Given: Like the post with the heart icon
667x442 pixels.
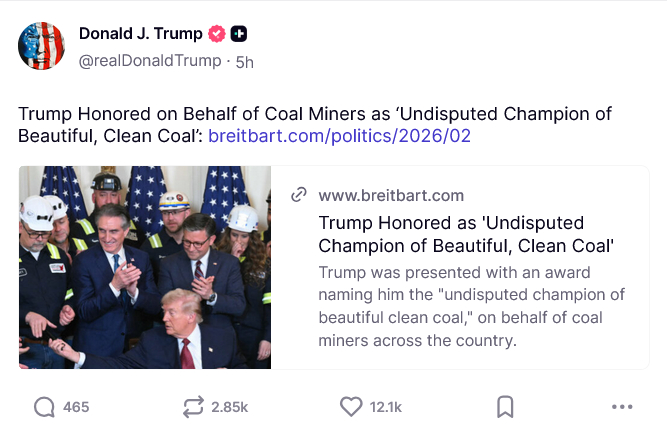Looking at the screenshot, I should coord(350,407).
